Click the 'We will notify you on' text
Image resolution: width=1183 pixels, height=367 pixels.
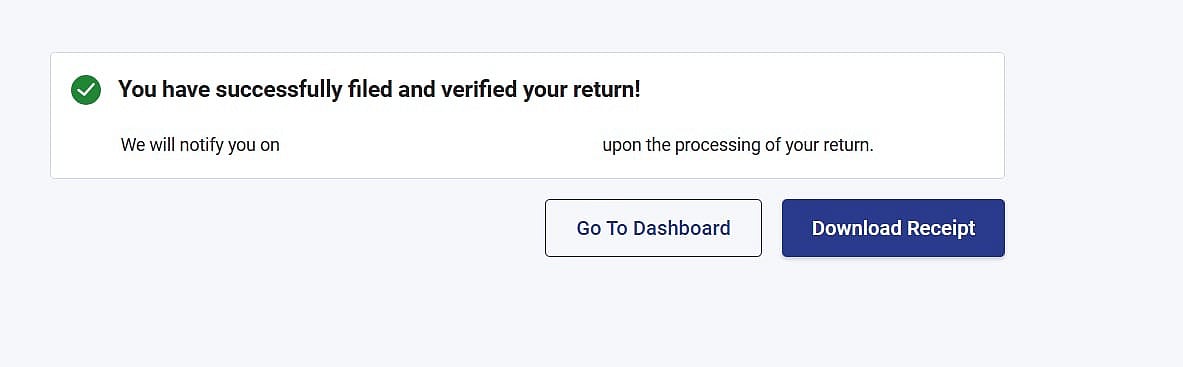point(200,145)
